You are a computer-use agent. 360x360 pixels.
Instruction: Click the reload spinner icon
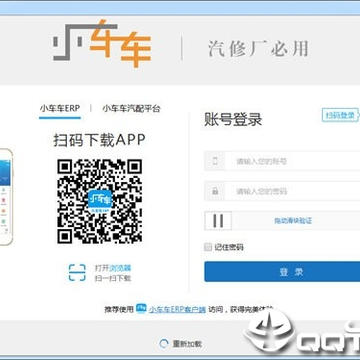point(164,344)
